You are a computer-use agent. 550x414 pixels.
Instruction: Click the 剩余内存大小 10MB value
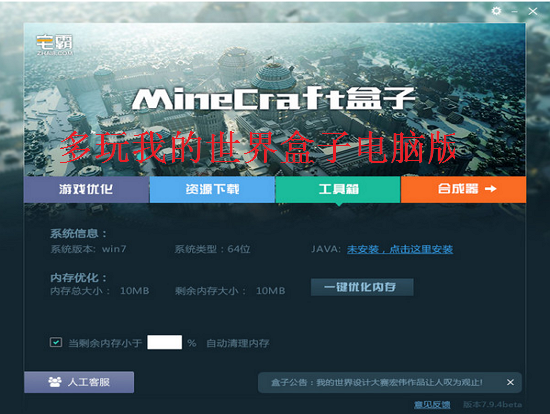[270, 291]
